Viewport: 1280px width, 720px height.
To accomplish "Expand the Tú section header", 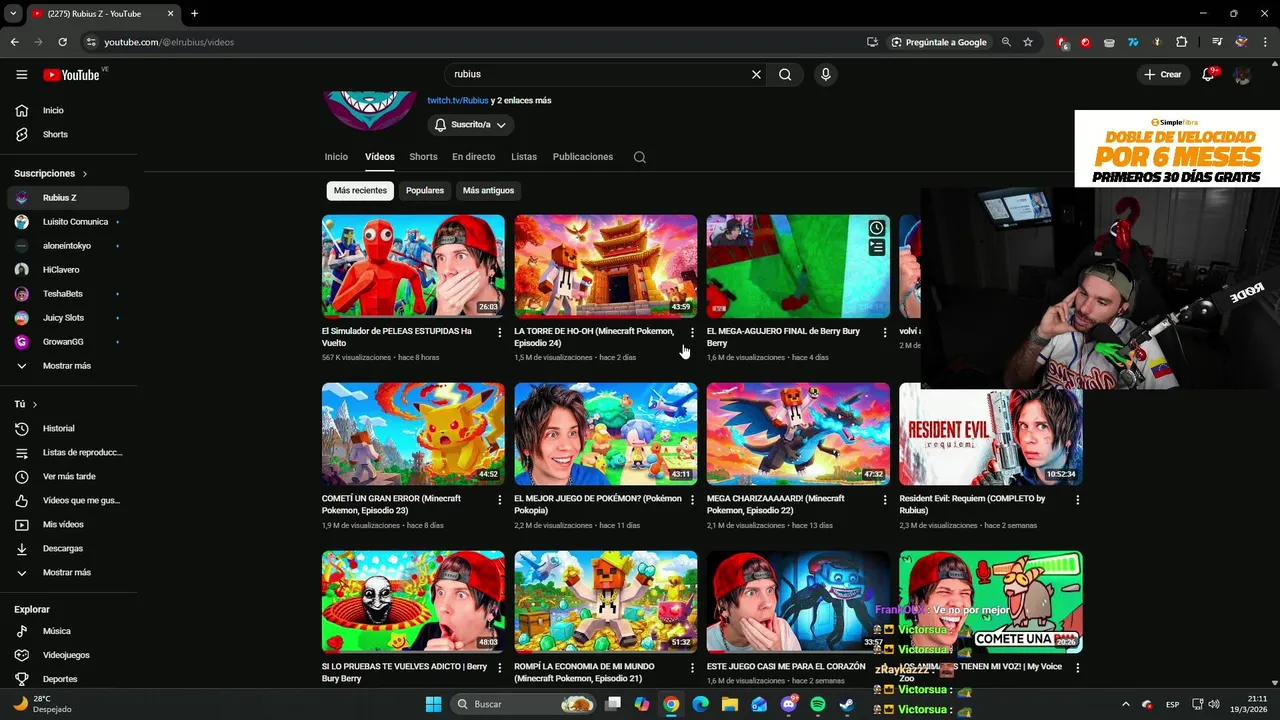I will 26,404.
